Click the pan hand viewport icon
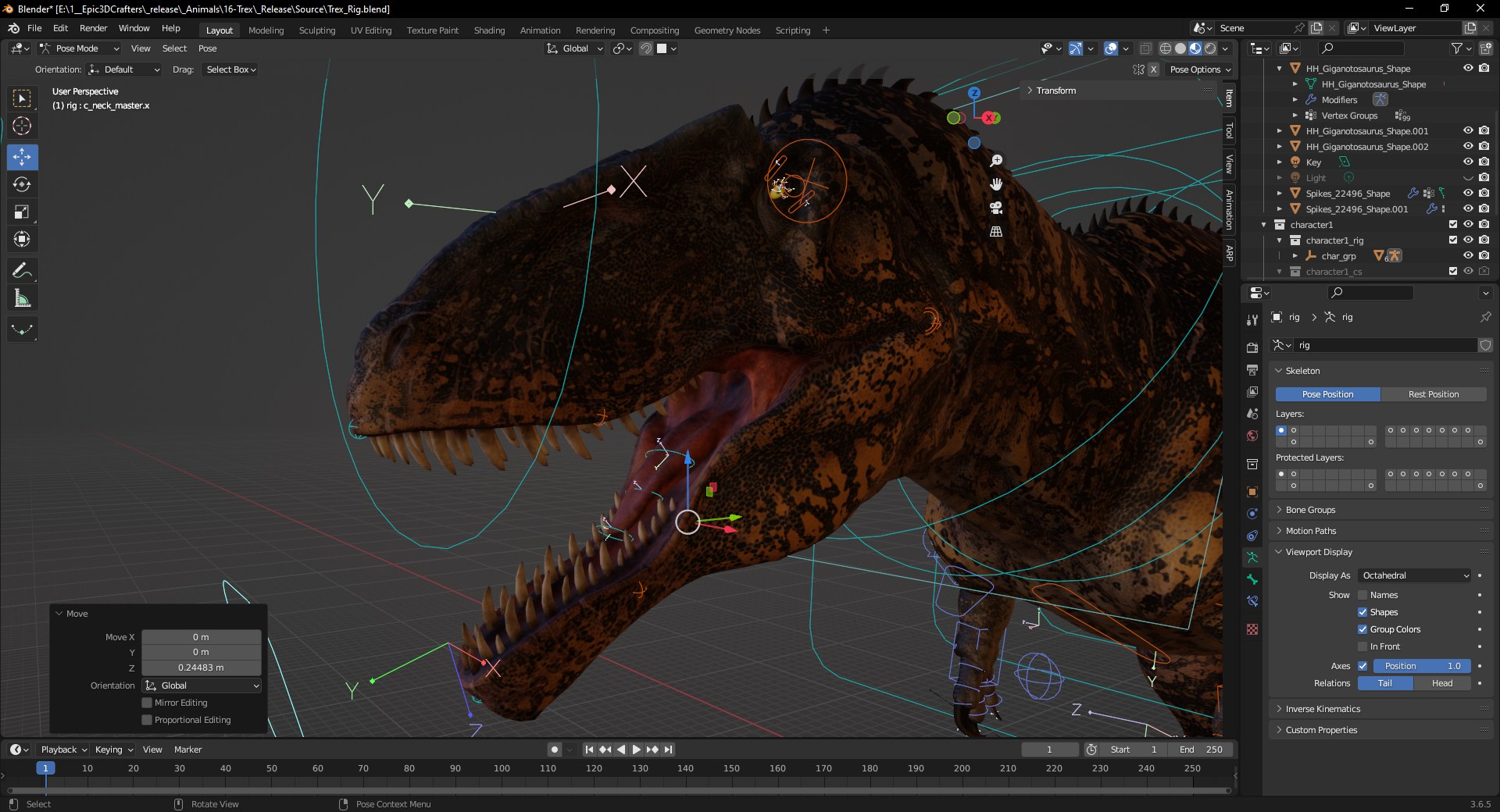Image resolution: width=1500 pixels, height=812 pixels. (x=996, y=184)
